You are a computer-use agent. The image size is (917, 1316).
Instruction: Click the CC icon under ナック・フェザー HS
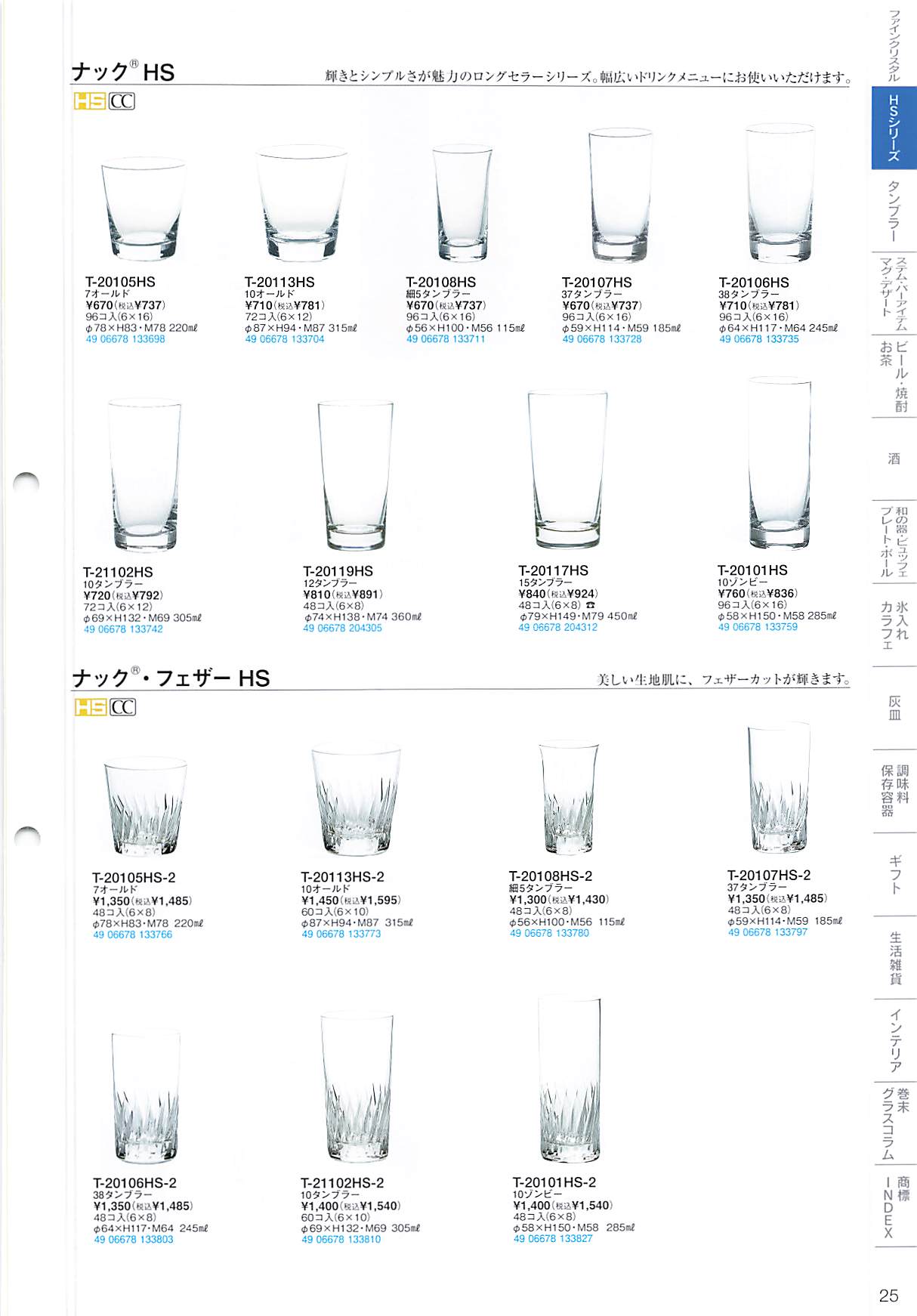pos(124,707)
